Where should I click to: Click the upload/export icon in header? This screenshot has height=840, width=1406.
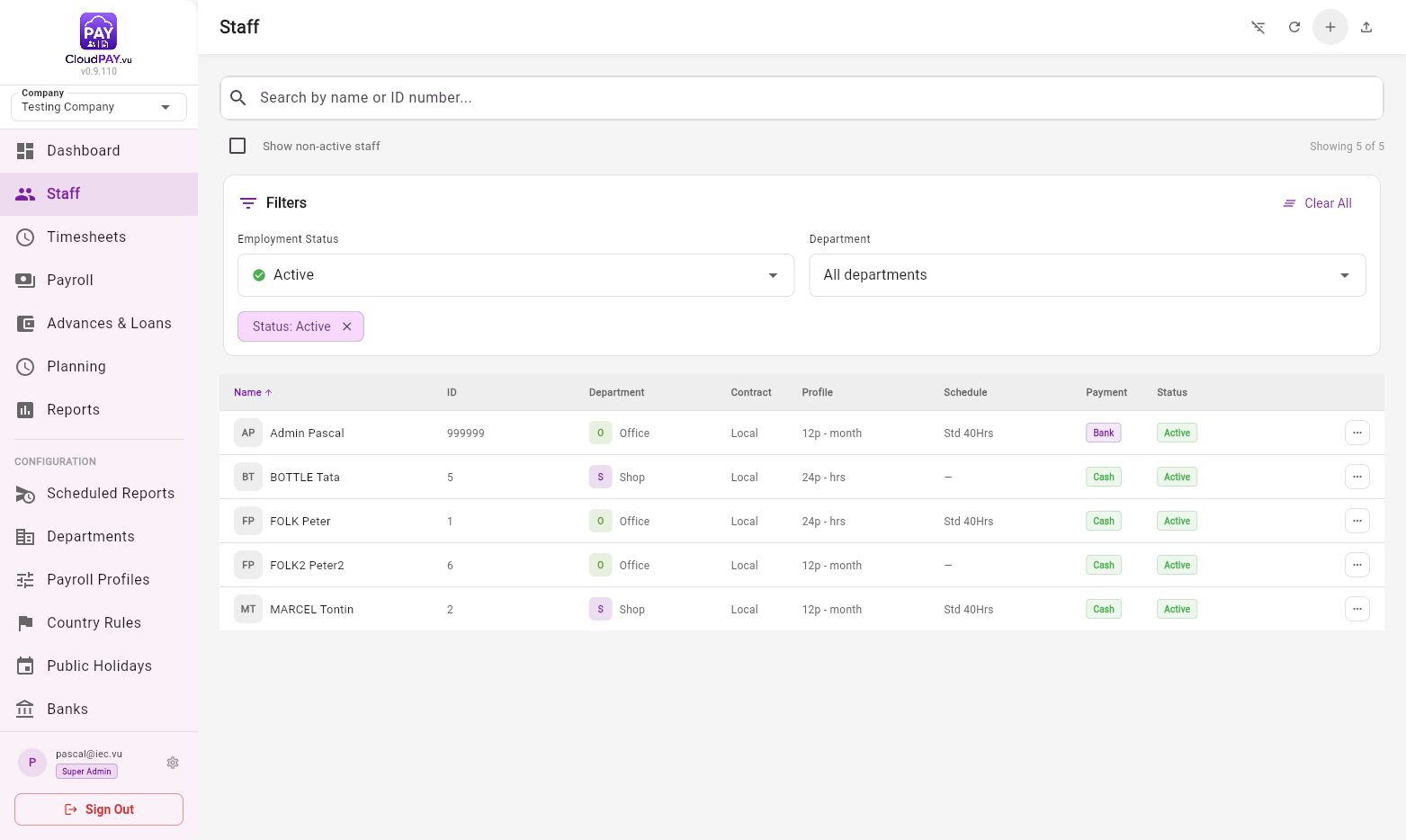click(x=1366, y=27)
